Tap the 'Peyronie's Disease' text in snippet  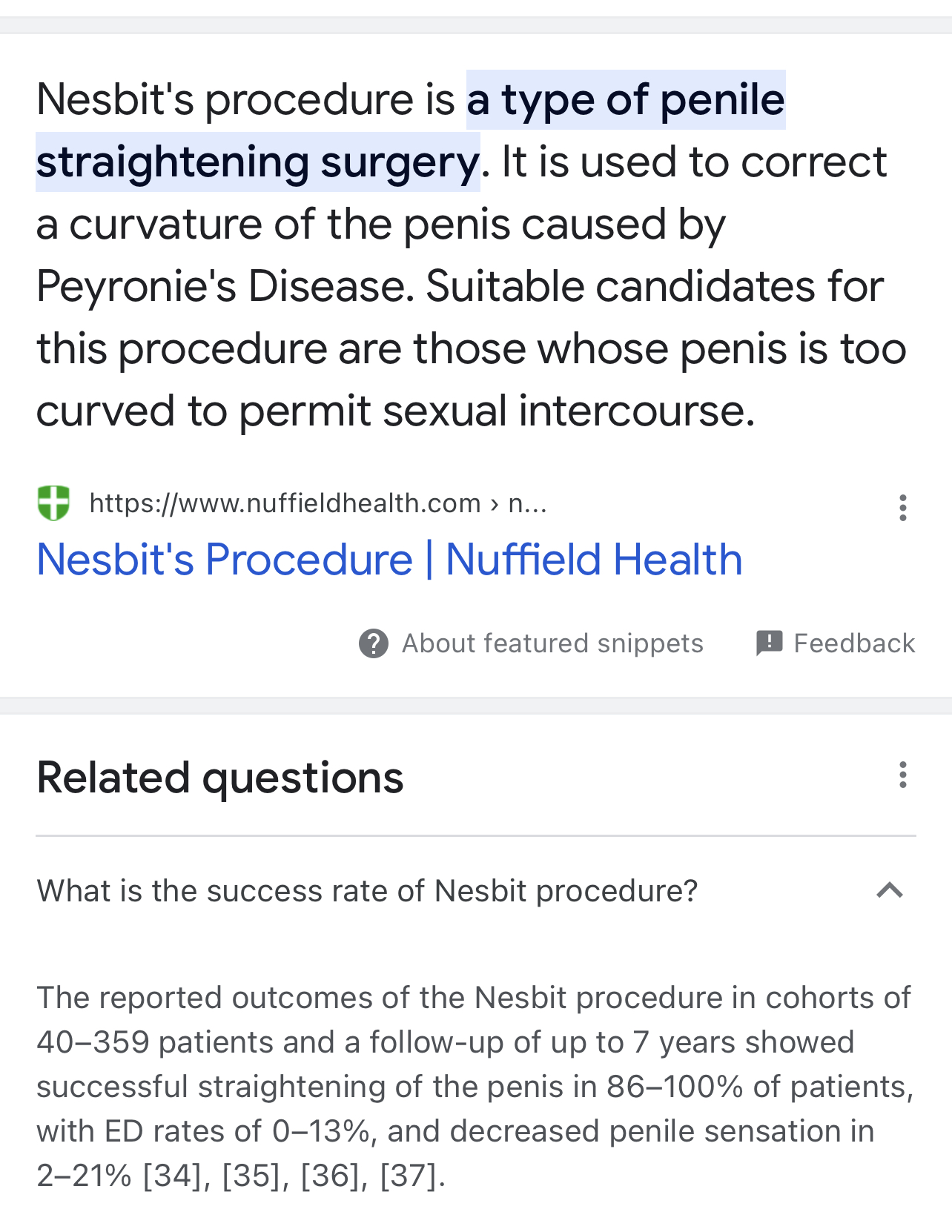point(225,286)
